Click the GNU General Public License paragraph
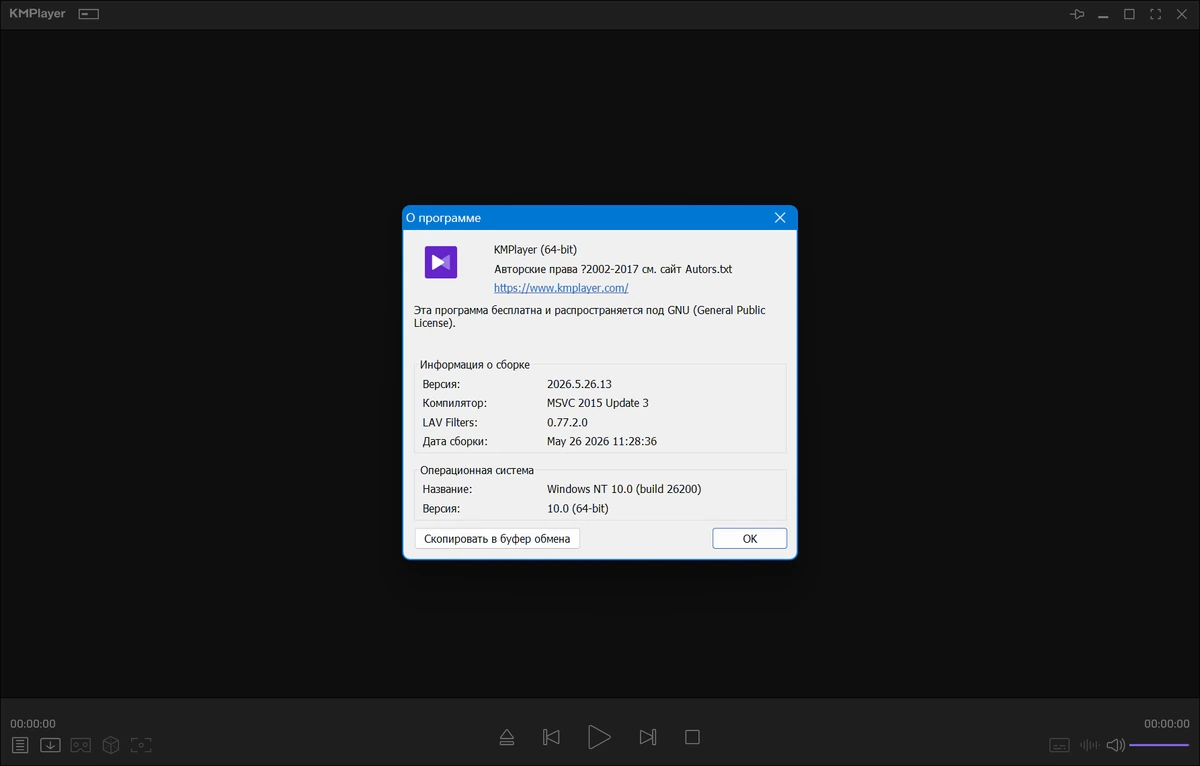1200x766 pixels. click(590, 317)
